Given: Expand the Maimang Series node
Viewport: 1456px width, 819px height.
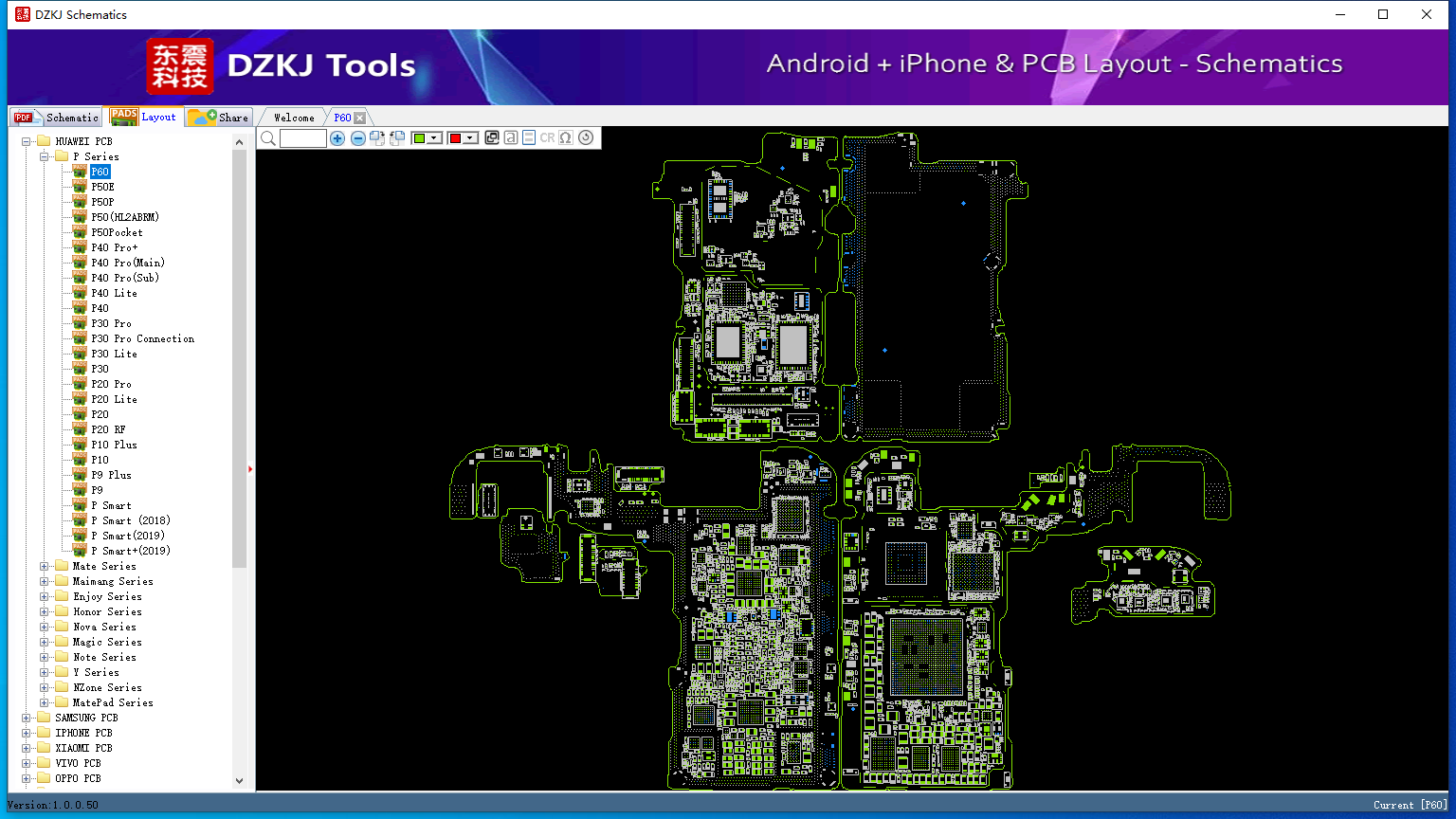Looking at the screenshot, I should pos(45,581).
